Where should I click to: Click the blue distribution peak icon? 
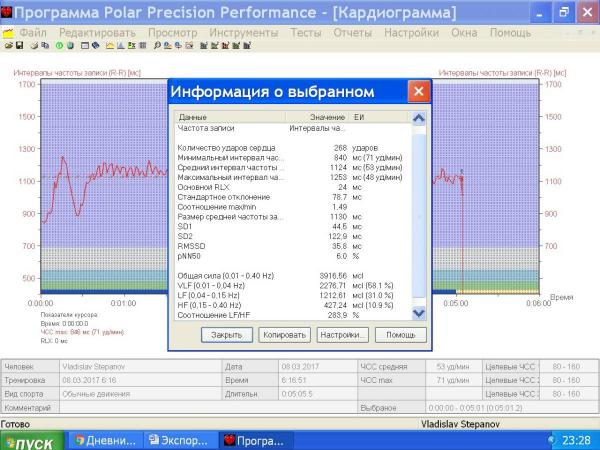click(x=121, y=46)
